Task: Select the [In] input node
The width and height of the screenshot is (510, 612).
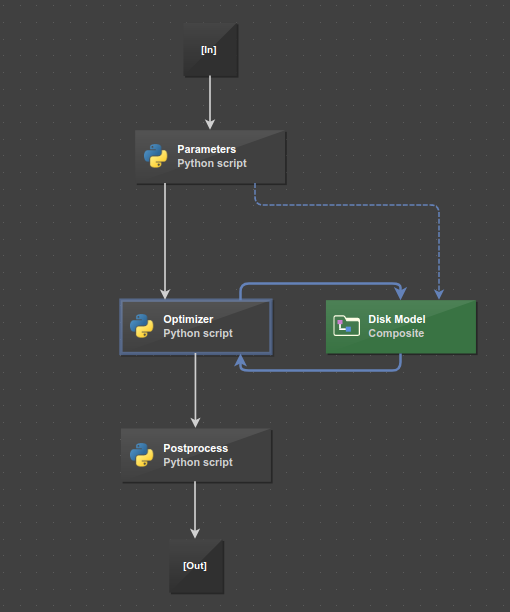Action: (x=211, y=50)
